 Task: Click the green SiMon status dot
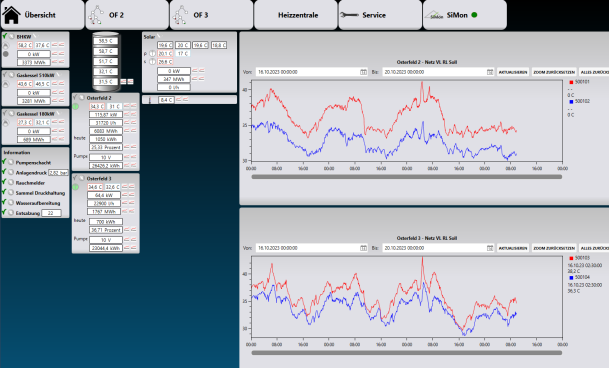(474, 15)
